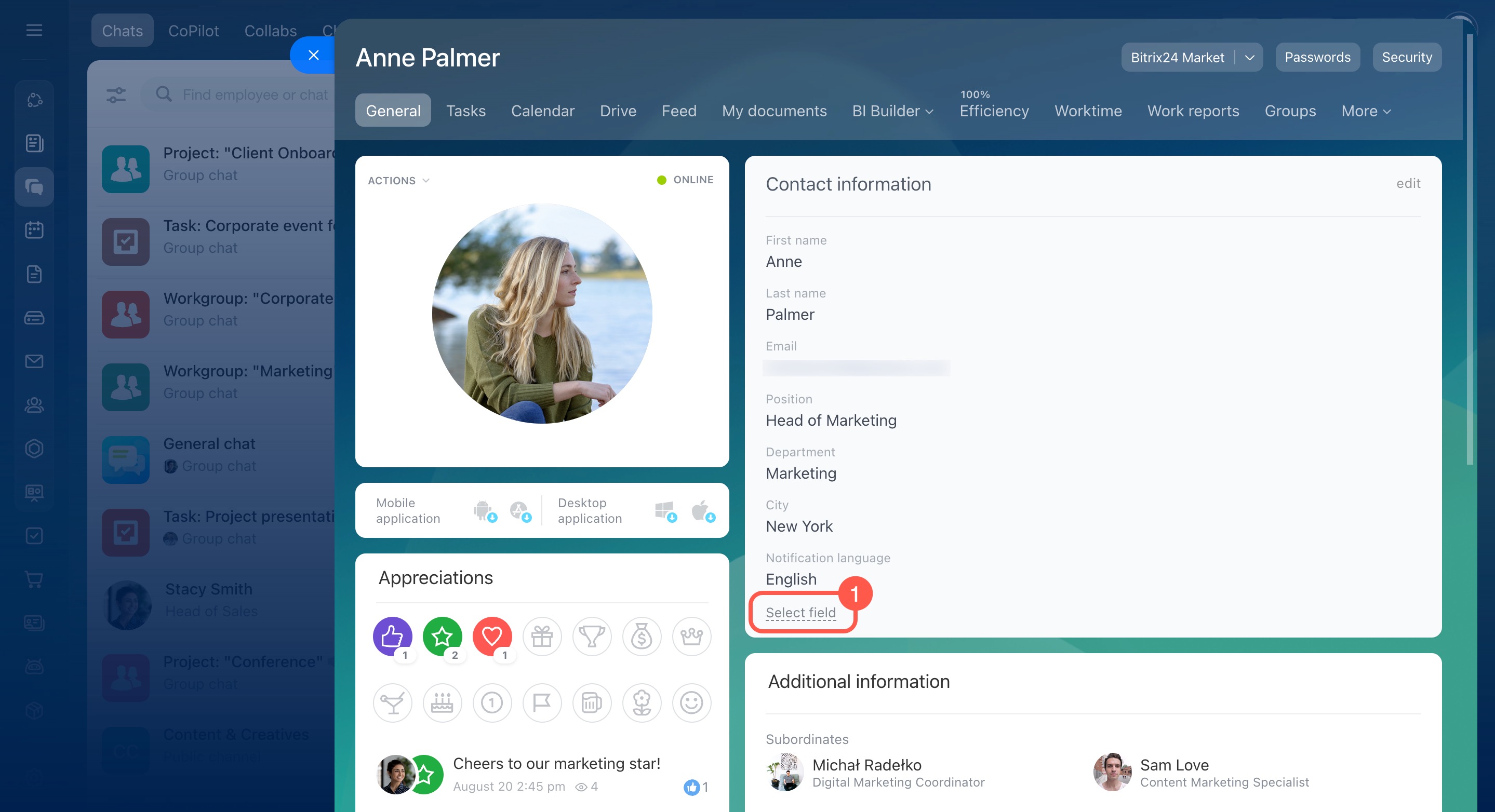Viewport: 1495px width, 812px height.
Task: Close the Anne Palmer profile slider
Action: click(313, 55)
